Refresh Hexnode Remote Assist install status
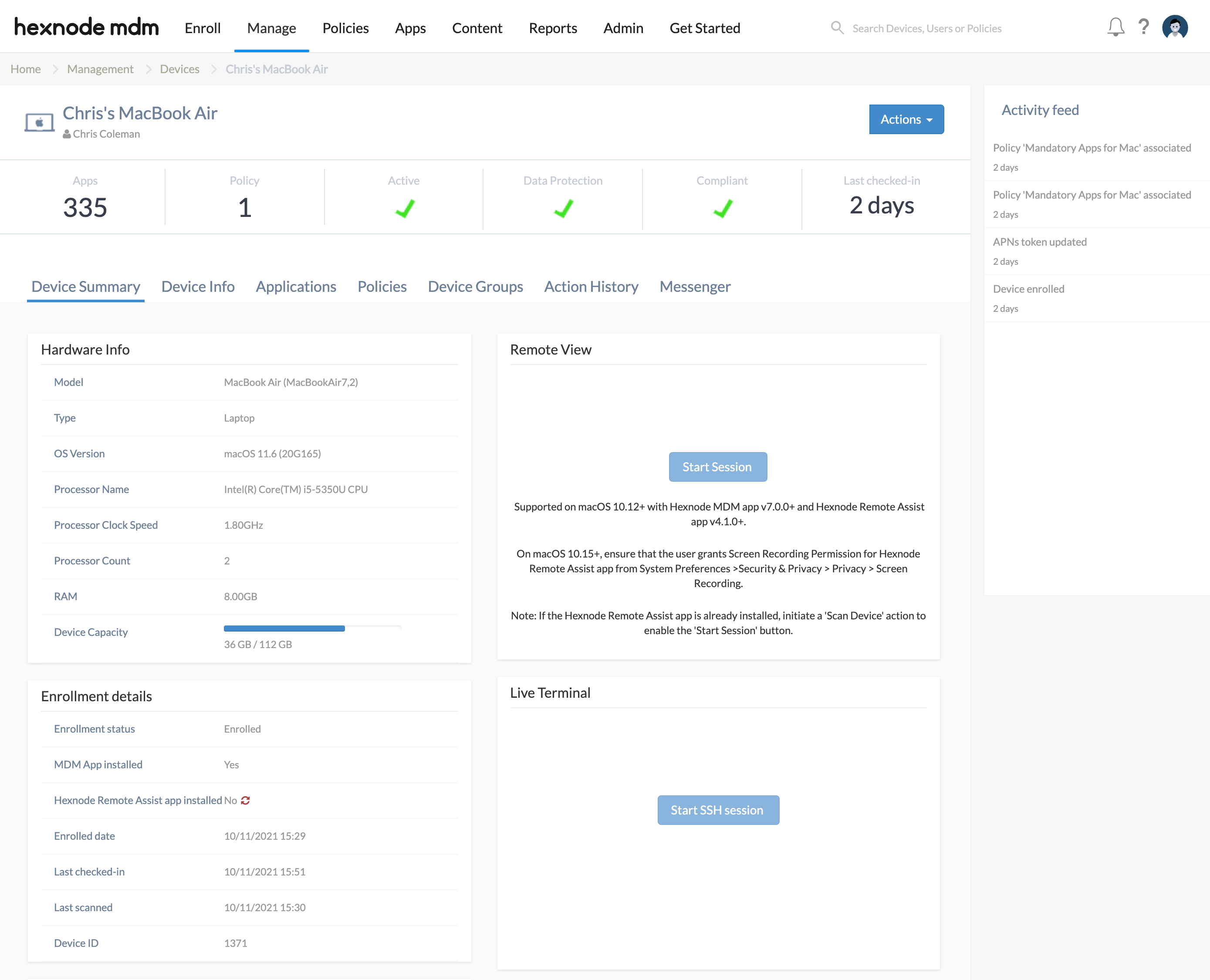Screen dimensions: 1210x980 coord(245,801)
